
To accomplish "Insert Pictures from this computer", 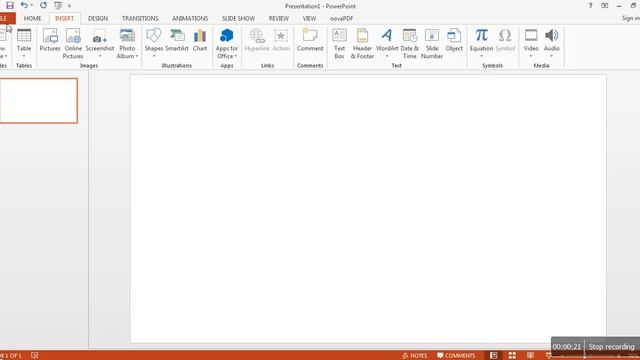I will pos(50,40).
